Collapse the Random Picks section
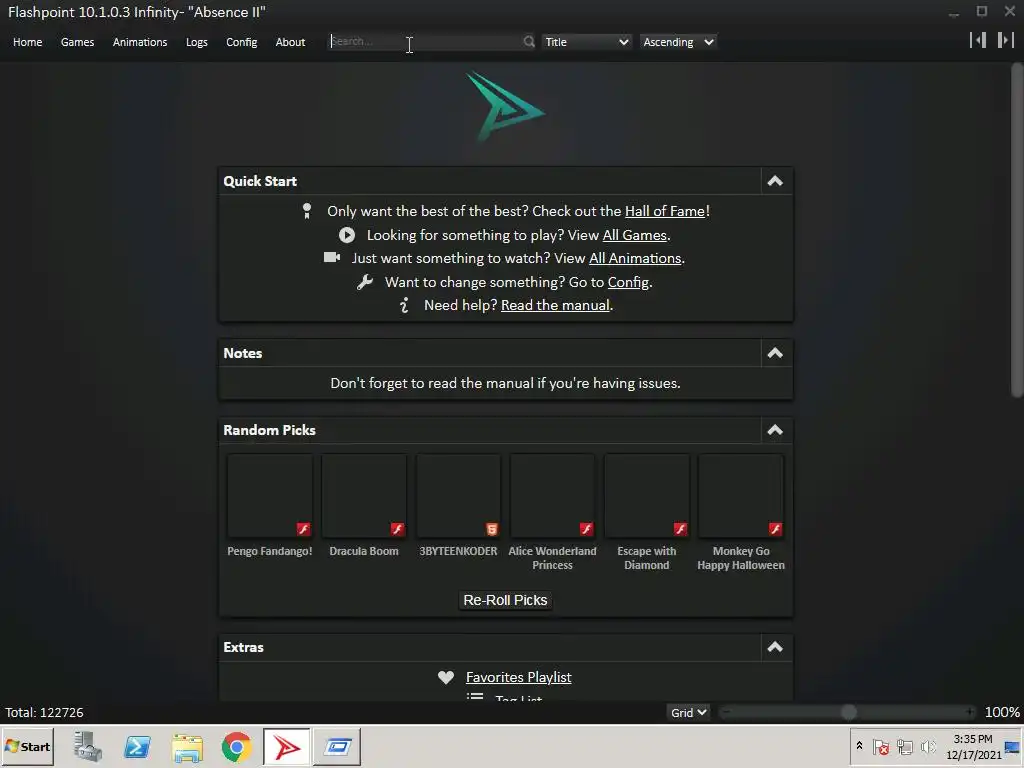The width and height of the screenshot is (1024, 768). pos(775,430)
